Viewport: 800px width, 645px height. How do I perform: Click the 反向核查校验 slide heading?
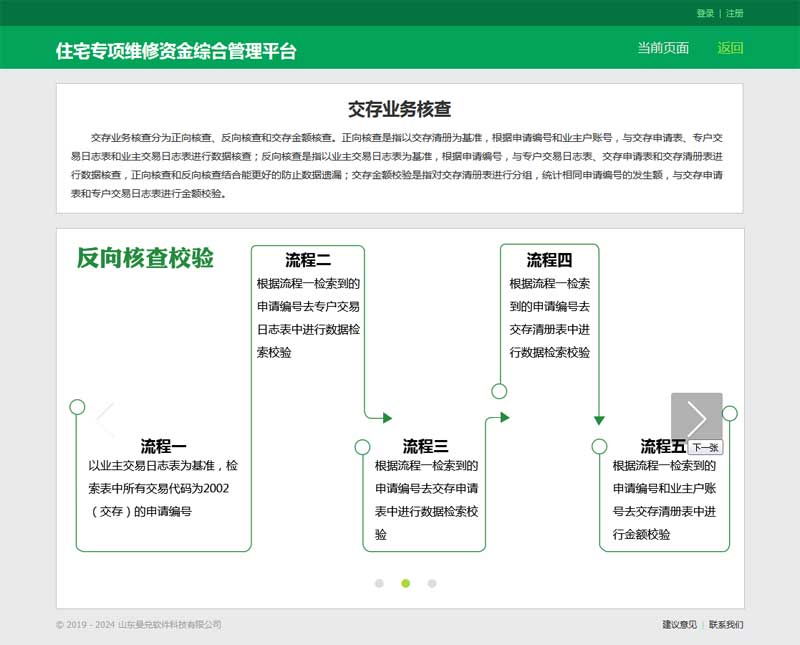pyautogui.click(x=145, y=258)
